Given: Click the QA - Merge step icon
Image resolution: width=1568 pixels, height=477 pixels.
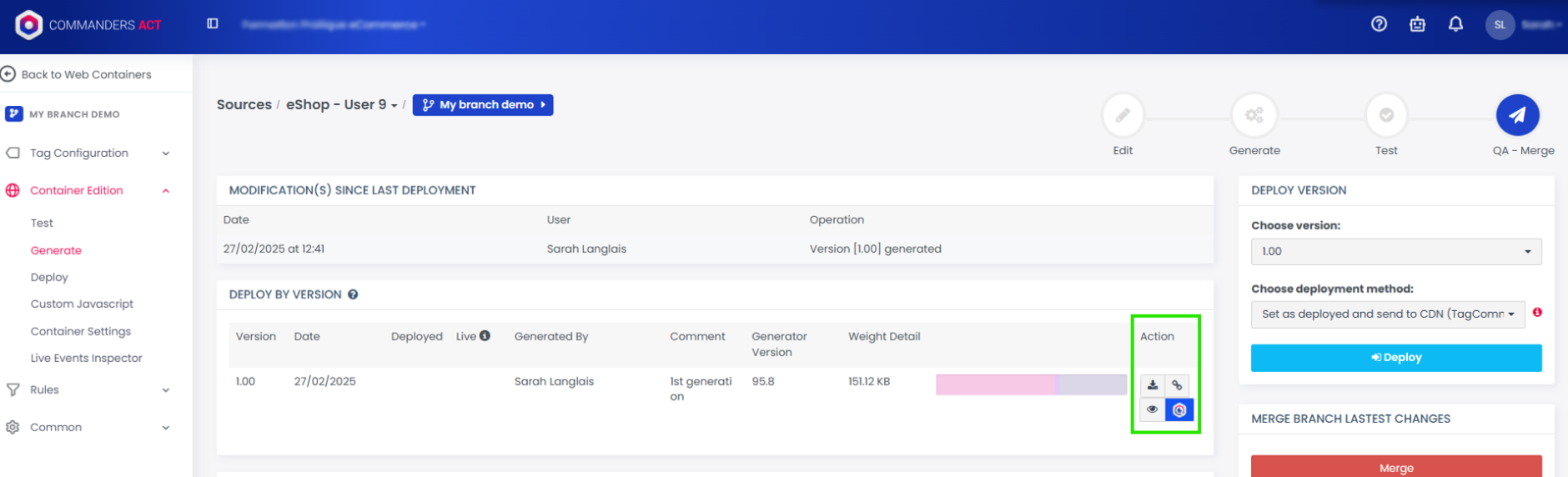Looking at the screenshot, I should [x=1517, y=115].
